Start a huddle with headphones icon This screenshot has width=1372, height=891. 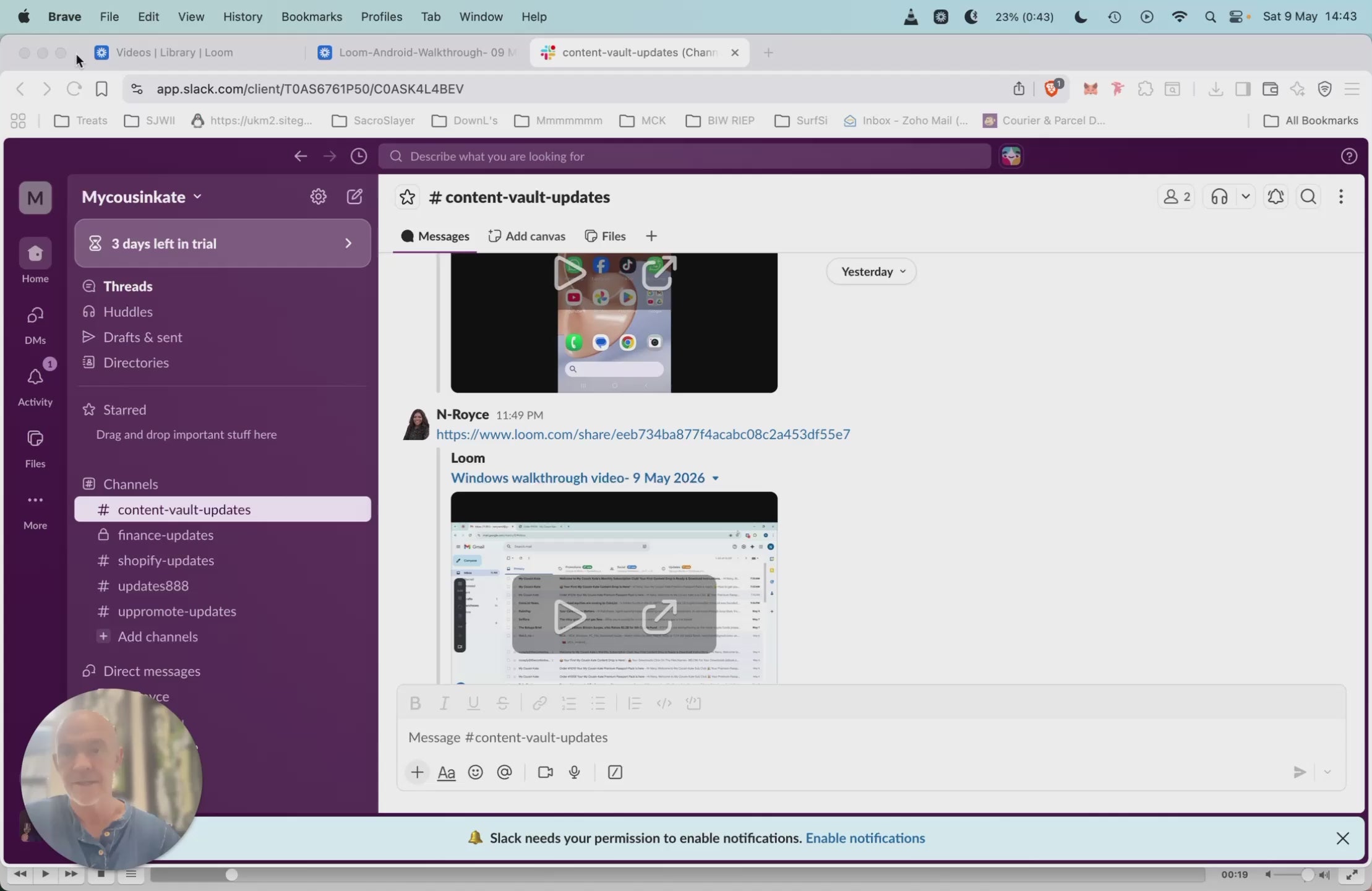click(1219, 197)
